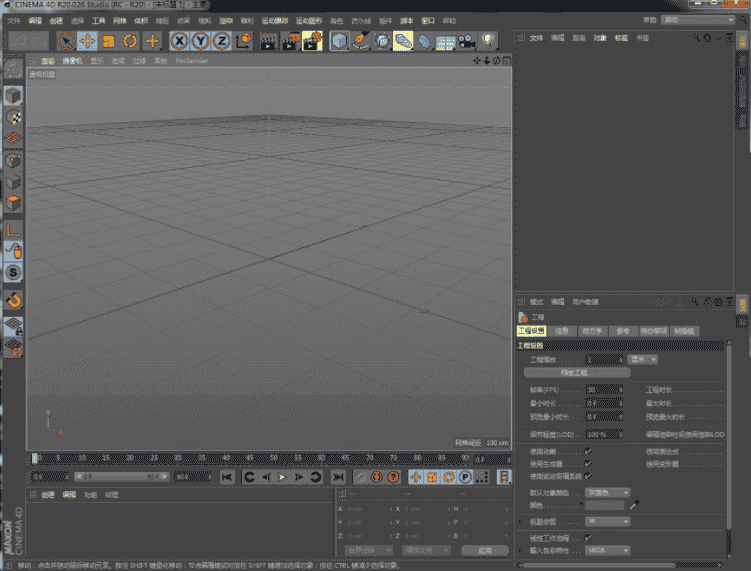Select the workplane mode orange grid icon
751x571 pixels.
13,138
